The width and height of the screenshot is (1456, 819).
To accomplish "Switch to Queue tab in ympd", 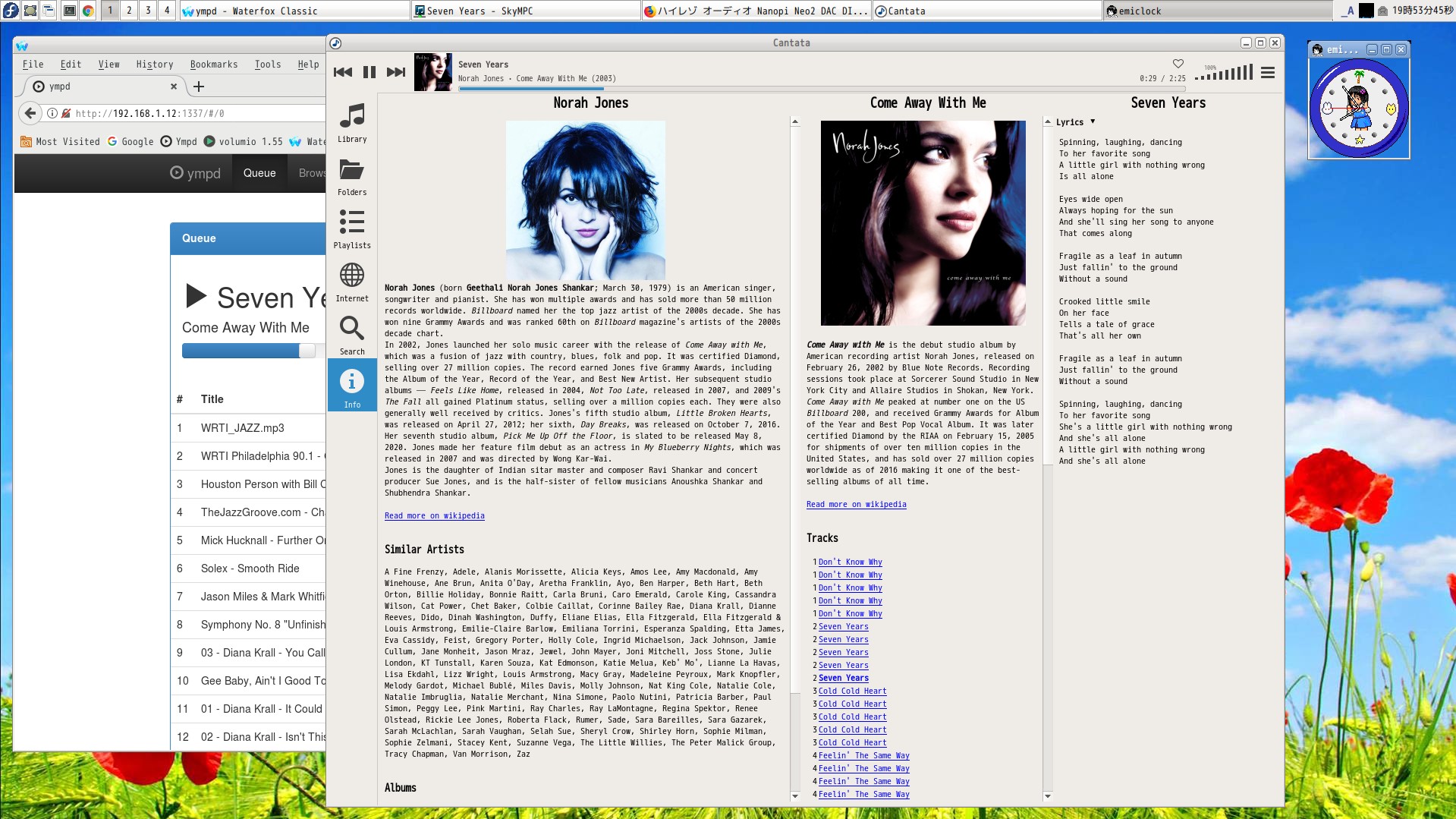I will [259, 173].
